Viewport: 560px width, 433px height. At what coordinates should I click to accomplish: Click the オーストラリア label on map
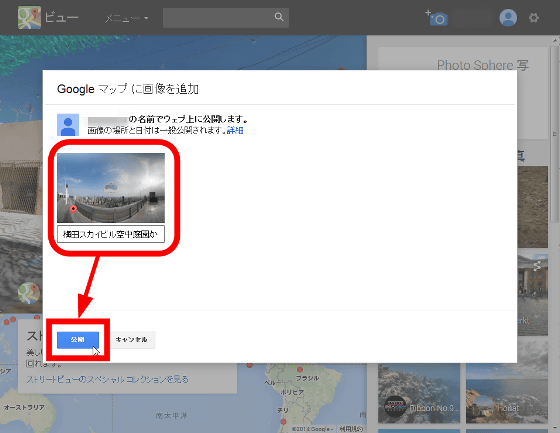click(x=24, y=407)
